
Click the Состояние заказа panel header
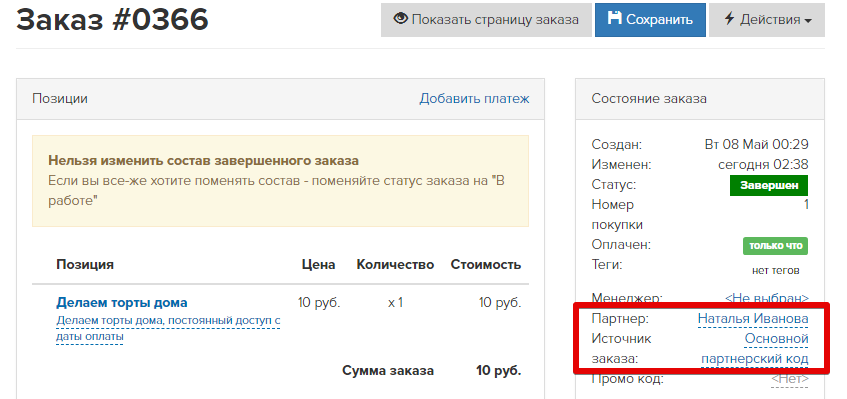(x=700, y=99)
